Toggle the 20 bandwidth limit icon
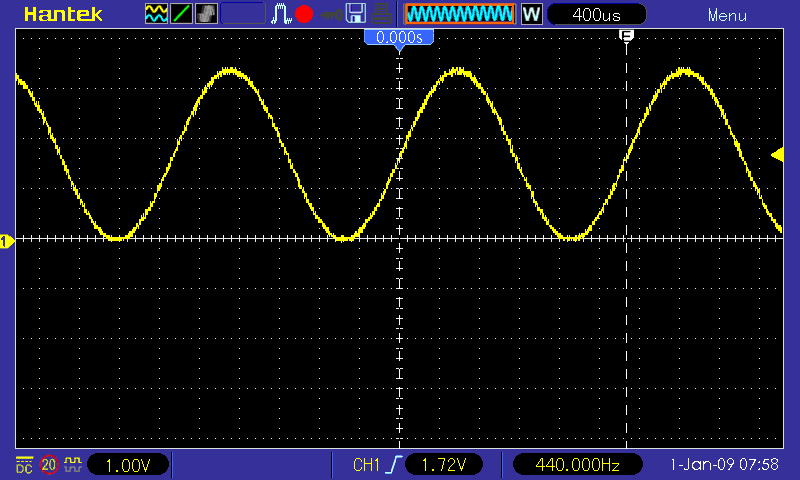 pyautogui.click(x=49, y=464)
